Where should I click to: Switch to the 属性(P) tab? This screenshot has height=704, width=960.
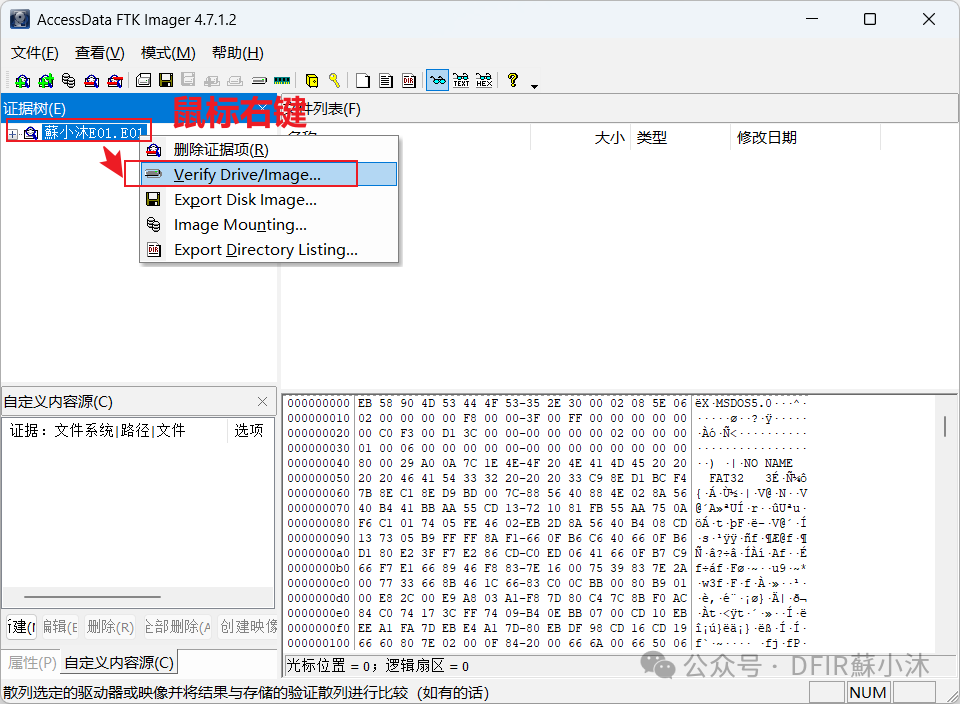pos(31,663)
